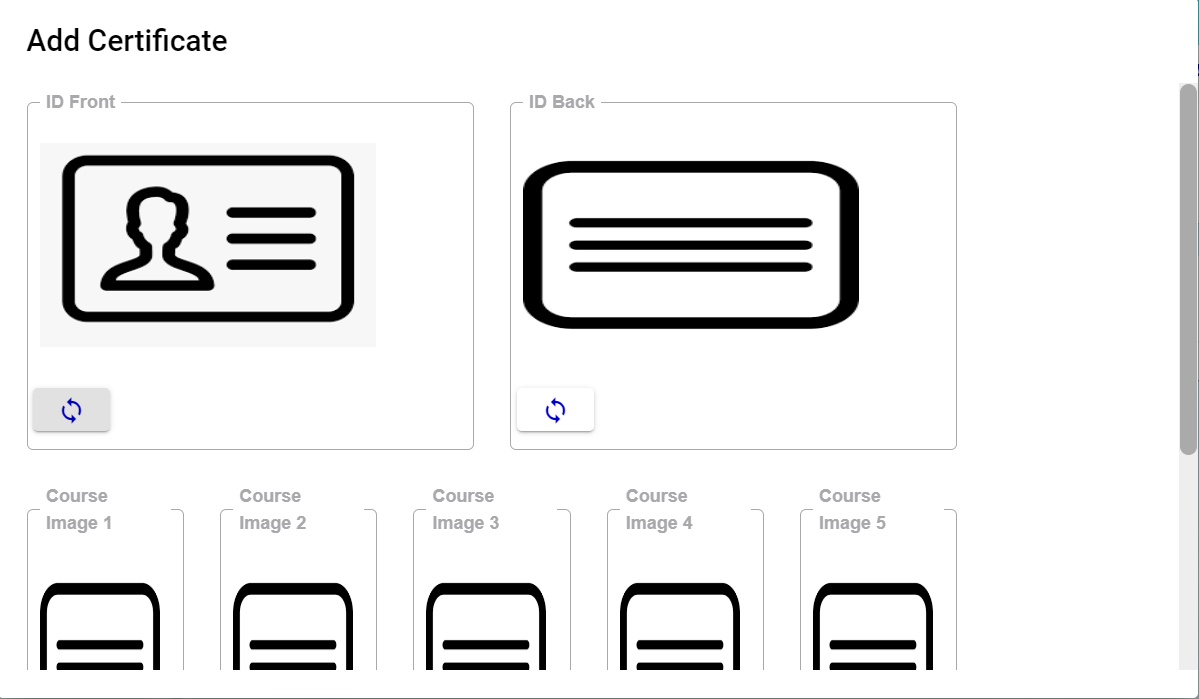
Task: Select the ID Front card placeholder image
Action: (208, 245)
